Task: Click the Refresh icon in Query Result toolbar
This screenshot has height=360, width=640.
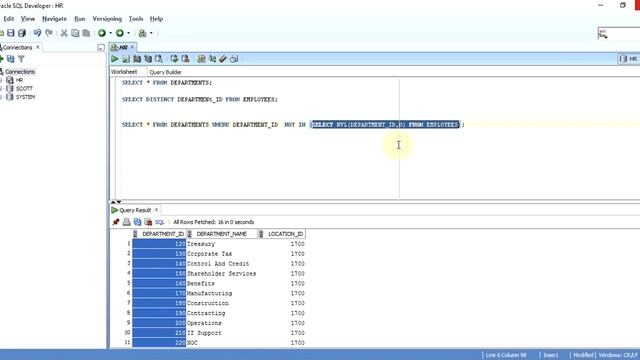Action: pyautogui.click(x=138, y=222)
